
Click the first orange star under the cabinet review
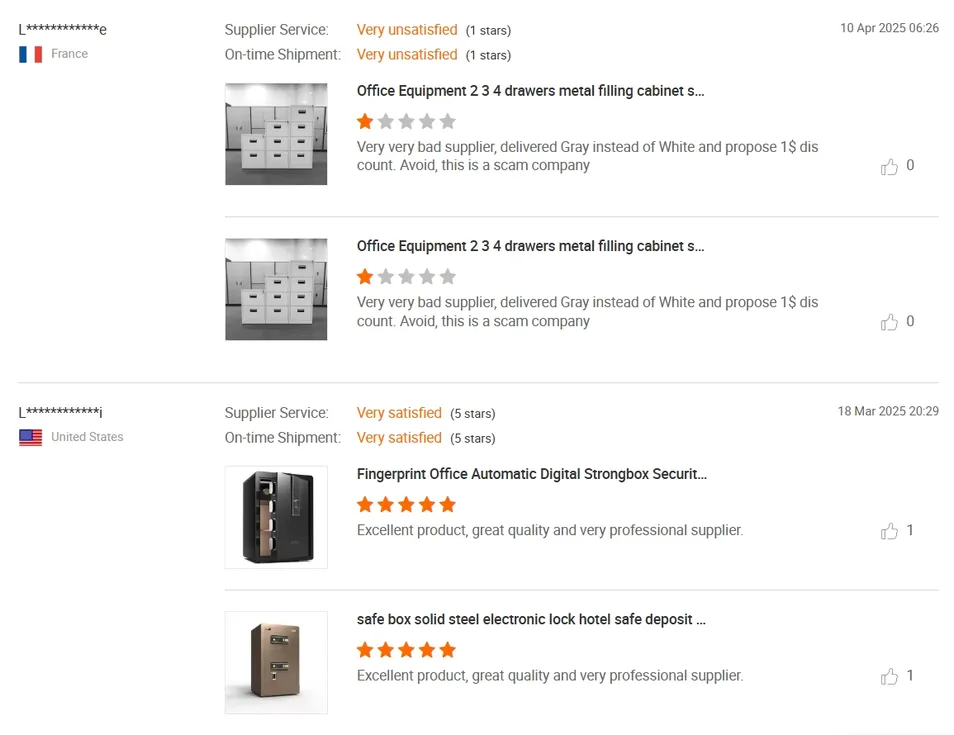[365, 120]
